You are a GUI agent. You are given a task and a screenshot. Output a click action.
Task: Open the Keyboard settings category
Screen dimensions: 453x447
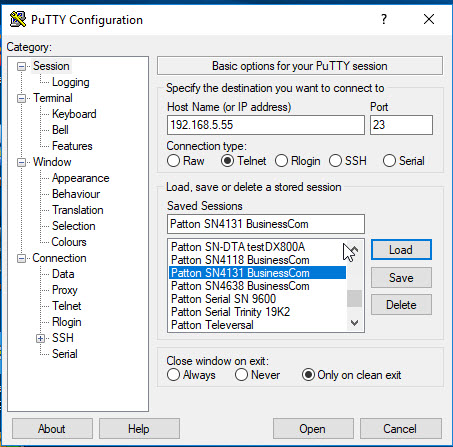[x=74, y=114]
